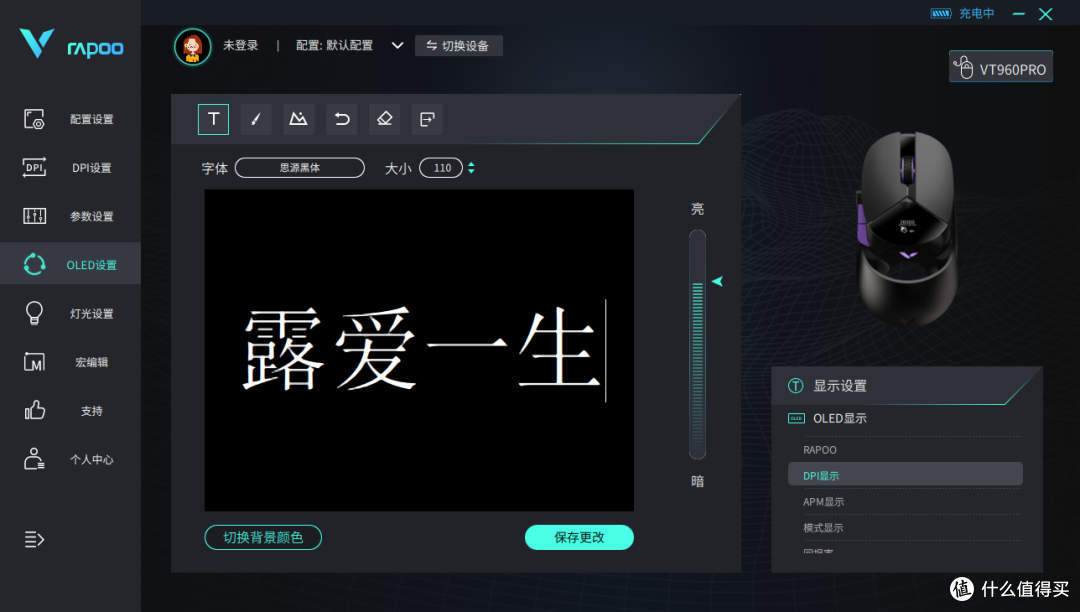
Task: Click the brightness slider track
Action: (697, 344)
